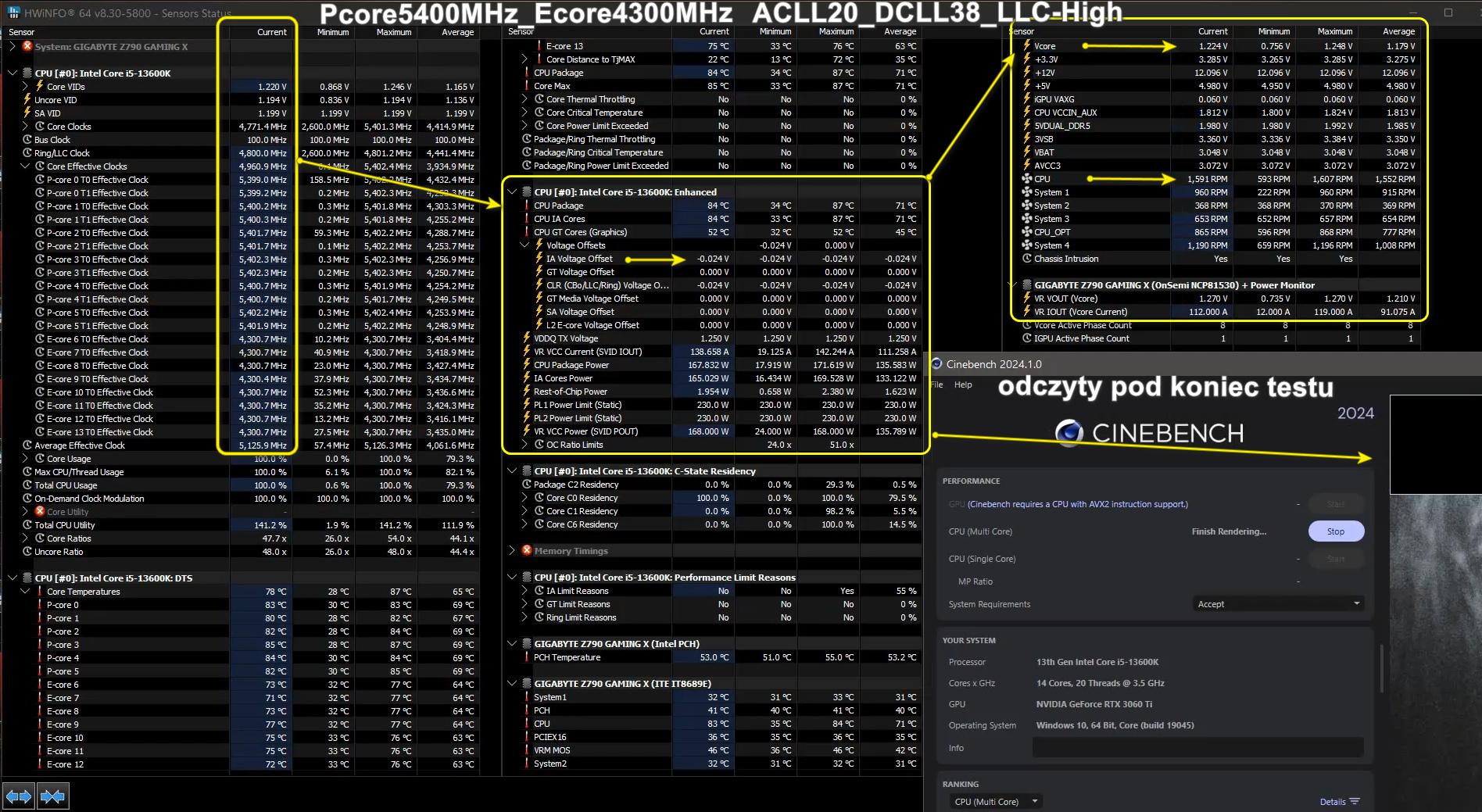The width and height of the screenshot is (1482, 812).
Task: Click the Cinebench logo icon in title bar
Action: coord(937,364)
